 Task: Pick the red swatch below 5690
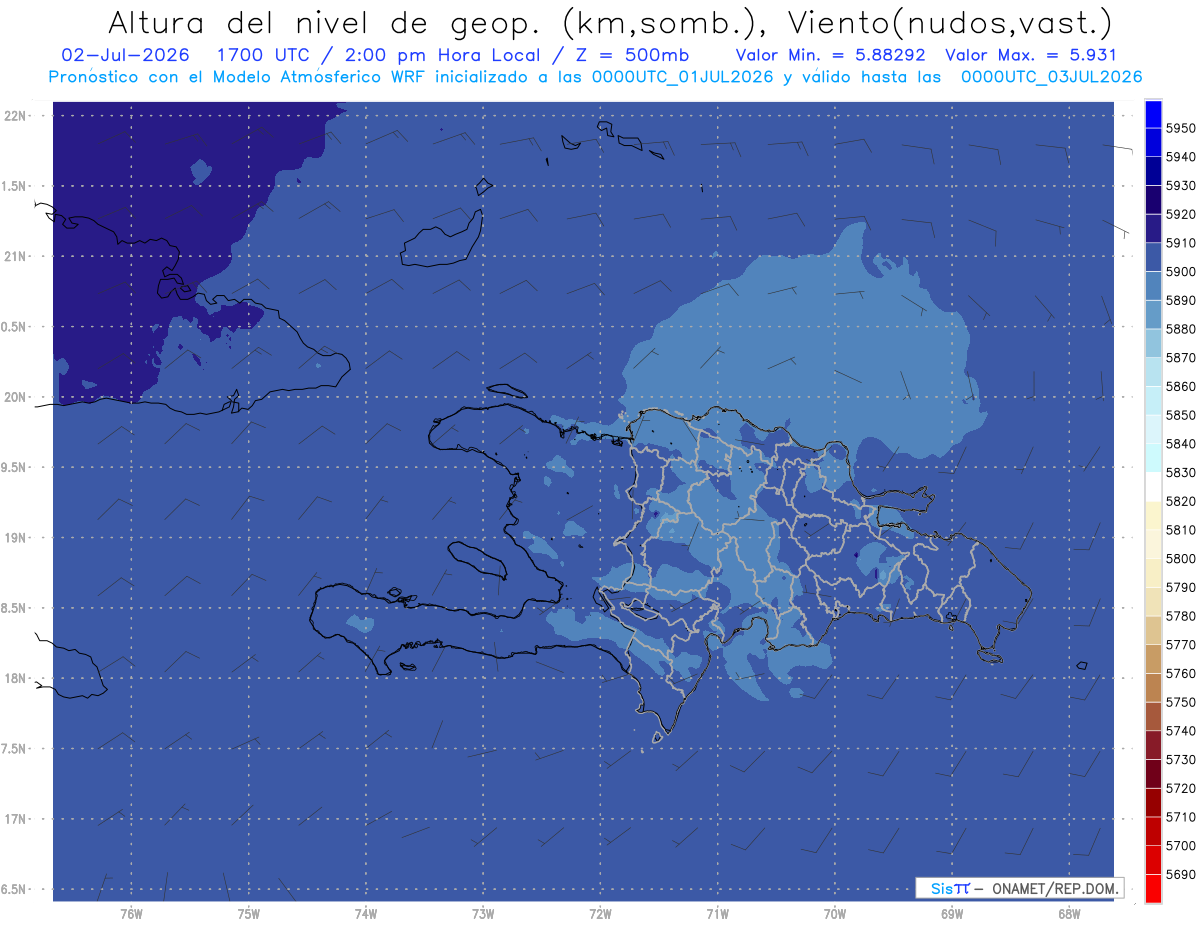pos(1153,888)
